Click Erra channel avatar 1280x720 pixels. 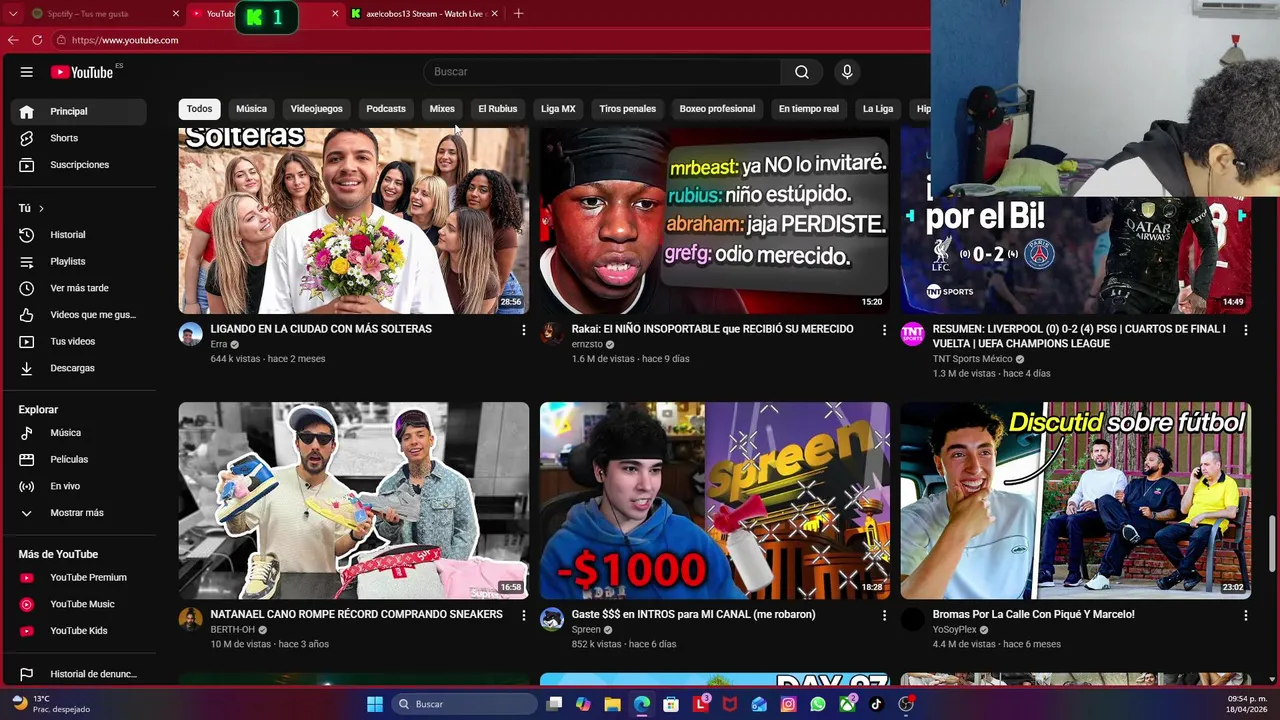click(190, 334)
